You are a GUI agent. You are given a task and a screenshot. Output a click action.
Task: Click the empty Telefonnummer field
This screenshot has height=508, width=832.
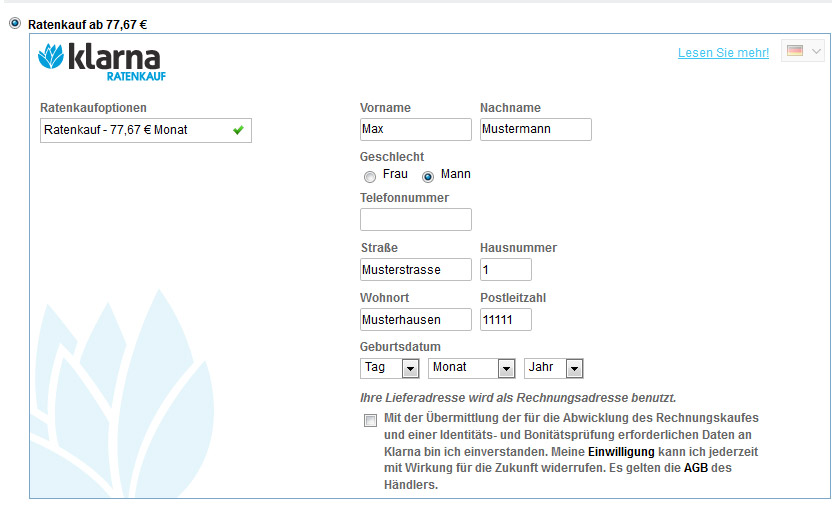415,220
